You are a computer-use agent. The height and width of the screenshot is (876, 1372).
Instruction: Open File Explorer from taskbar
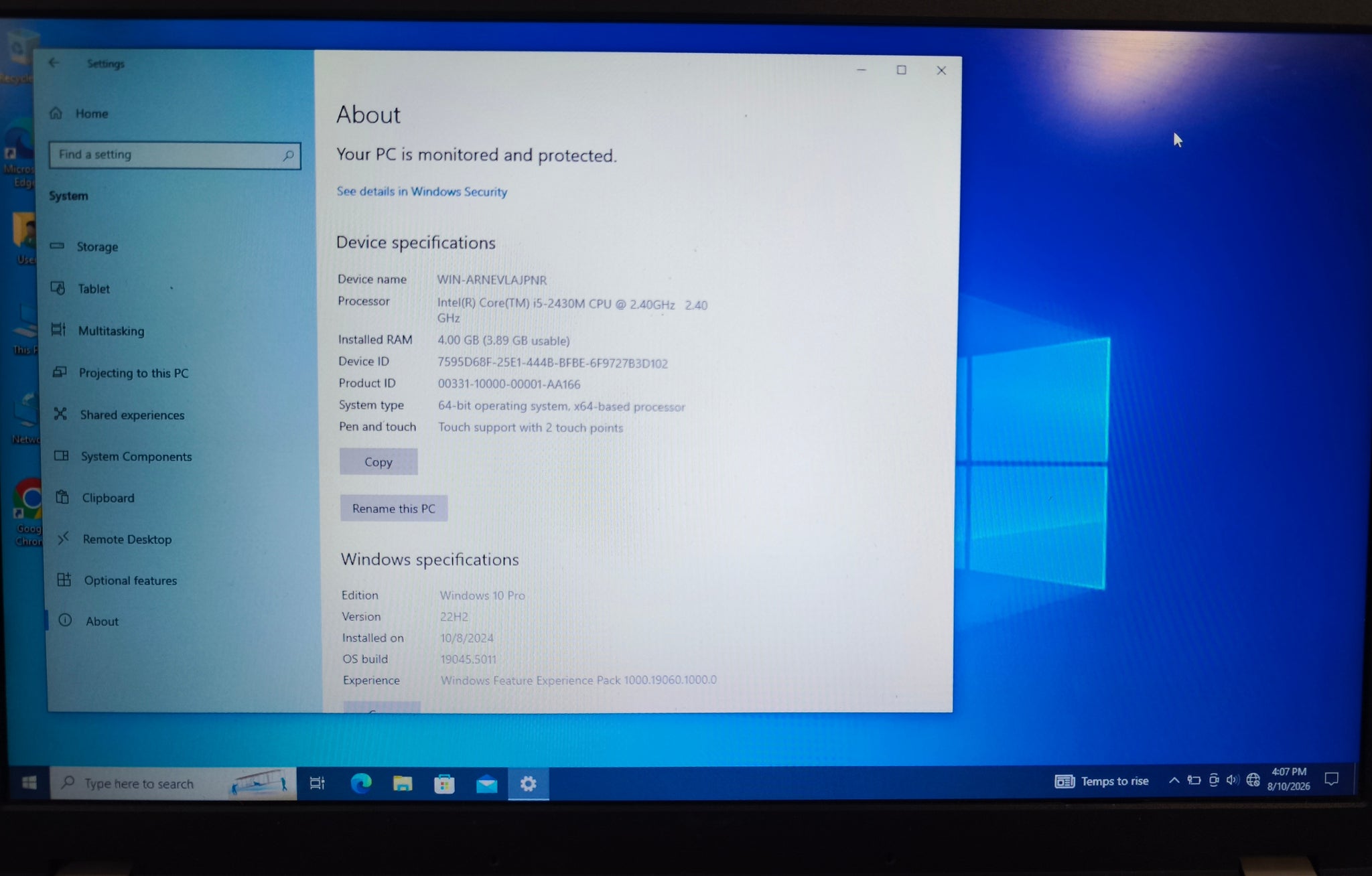point(403,783)
